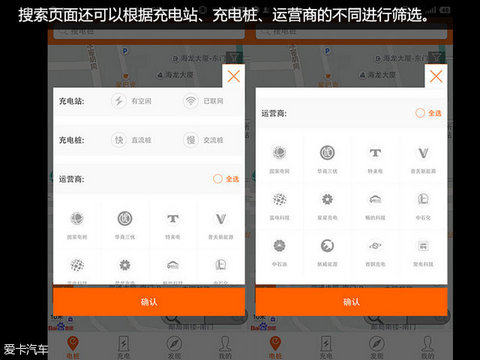Viewport: 480px width, 360px height.
Task: Toggle the 有空闲 charging station filter
Action: point(131,101)
